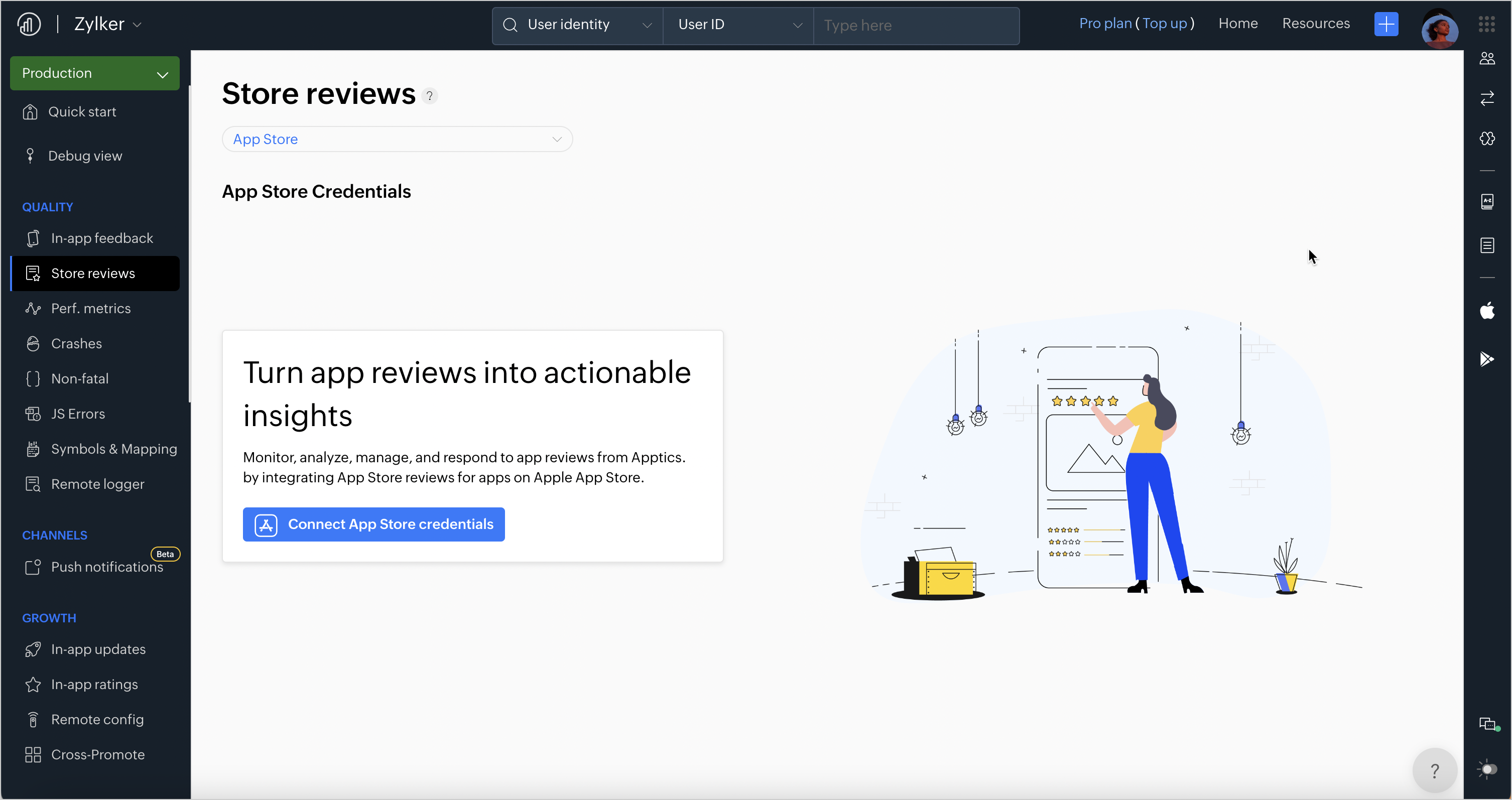Open the User ID dropdown

coord(738,25)
